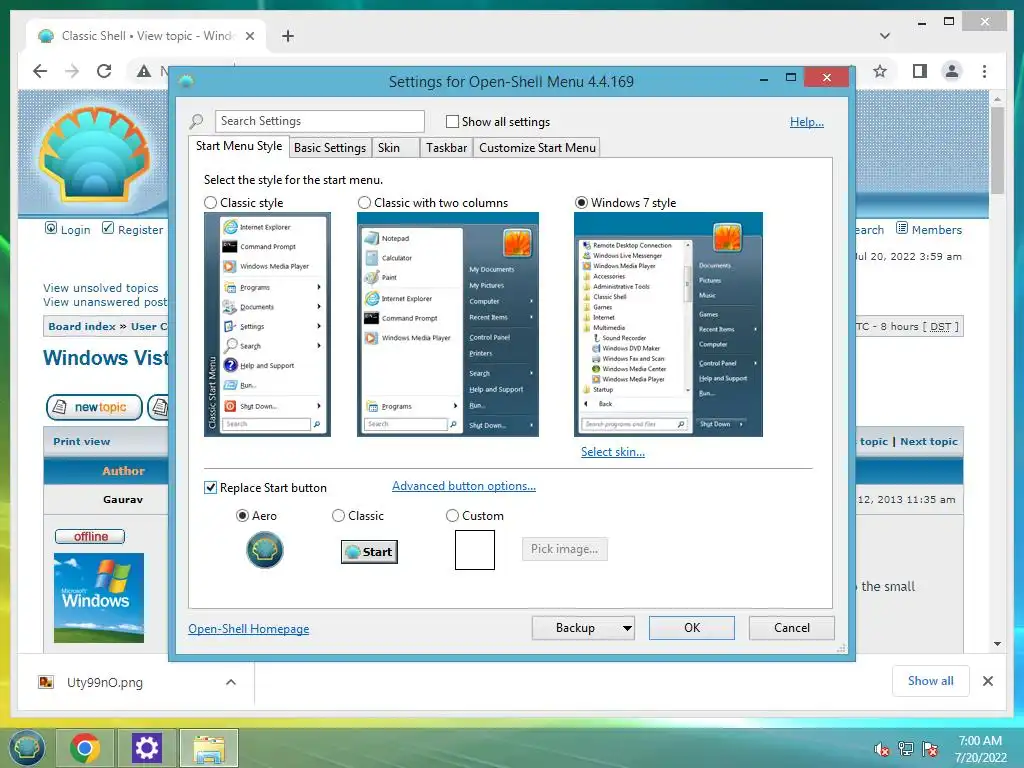Click Show all in the downloads bar

pos(931,681)
